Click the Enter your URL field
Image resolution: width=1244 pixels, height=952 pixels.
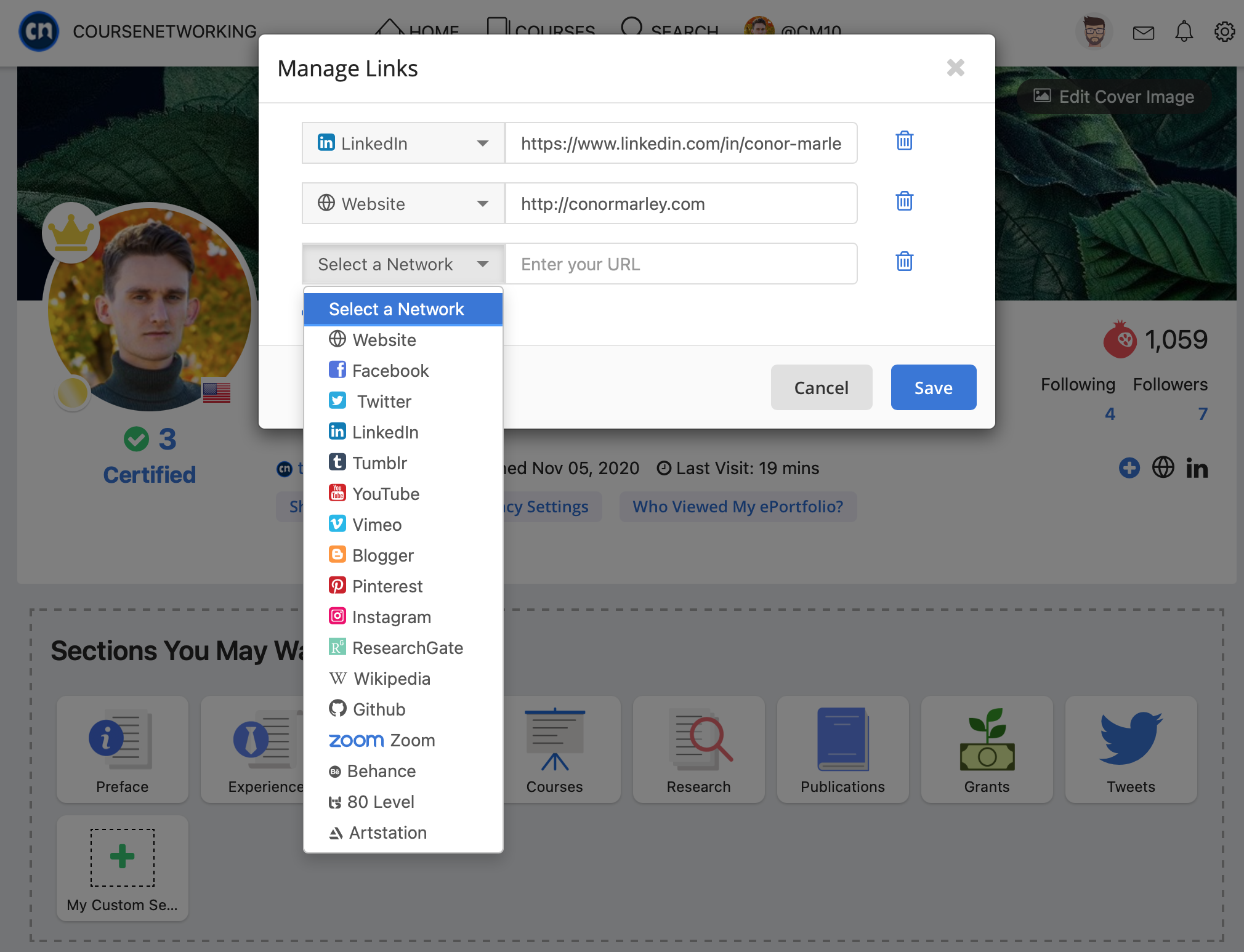pyautogui.click(x=681, y=264)
